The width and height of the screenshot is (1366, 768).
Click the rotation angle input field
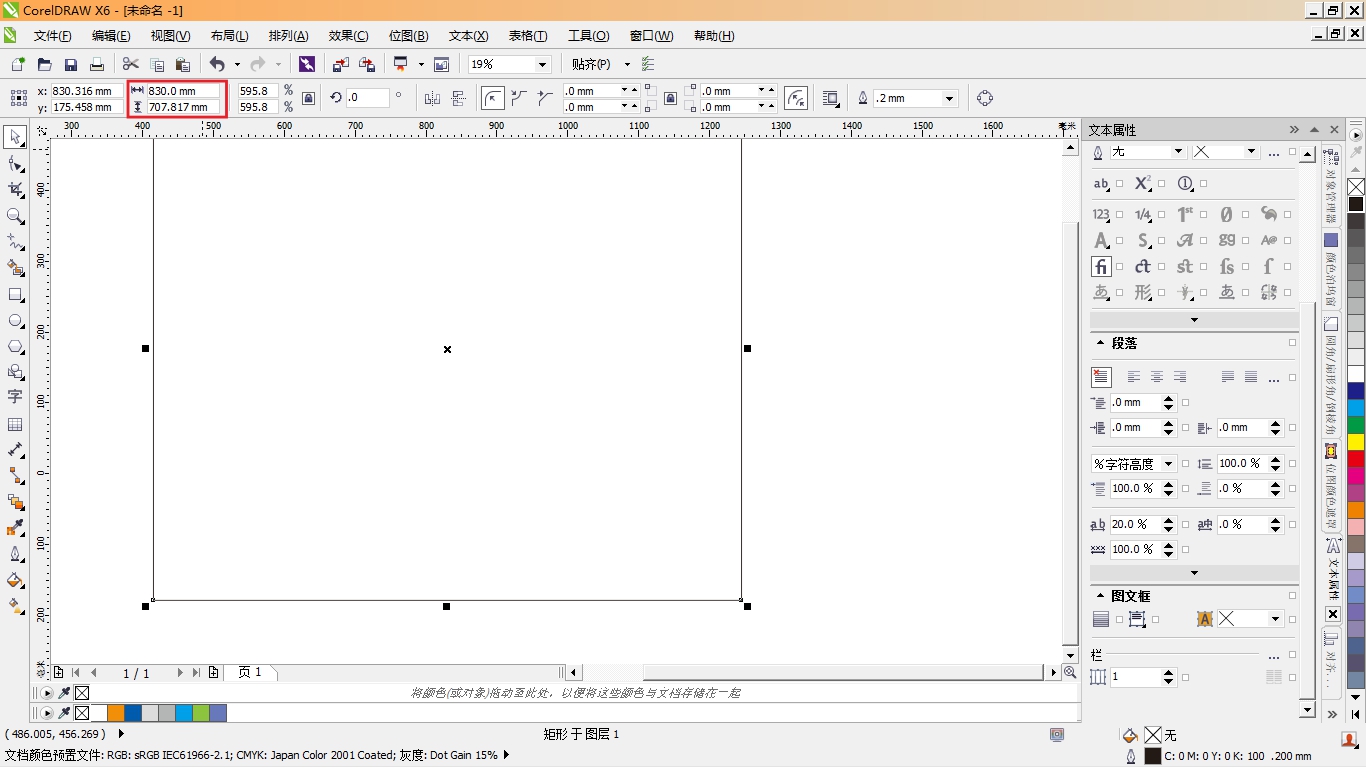(367, 98)
